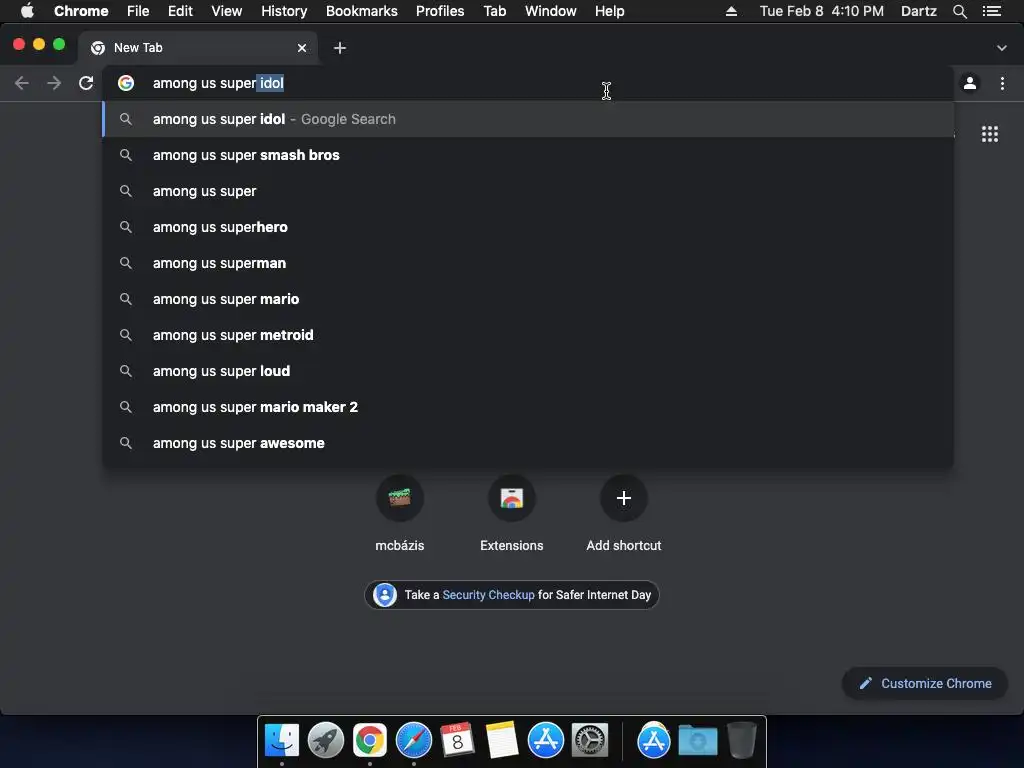Open the Chrome menu in the menu bar
Screen dimensions: 1024x768
pyautogui.click(x=81, y=11)
